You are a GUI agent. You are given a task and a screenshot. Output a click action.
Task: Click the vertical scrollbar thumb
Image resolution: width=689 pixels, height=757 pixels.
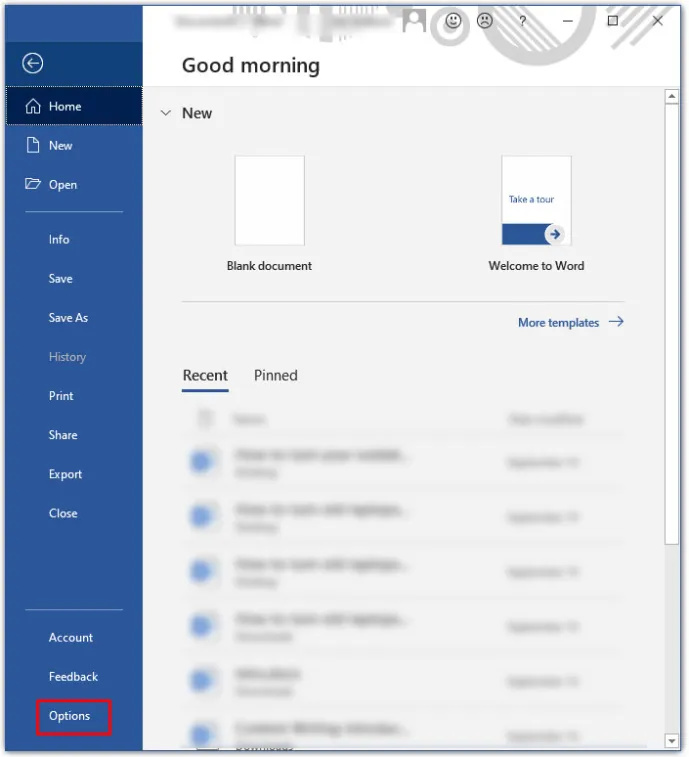tap(672, 324)
